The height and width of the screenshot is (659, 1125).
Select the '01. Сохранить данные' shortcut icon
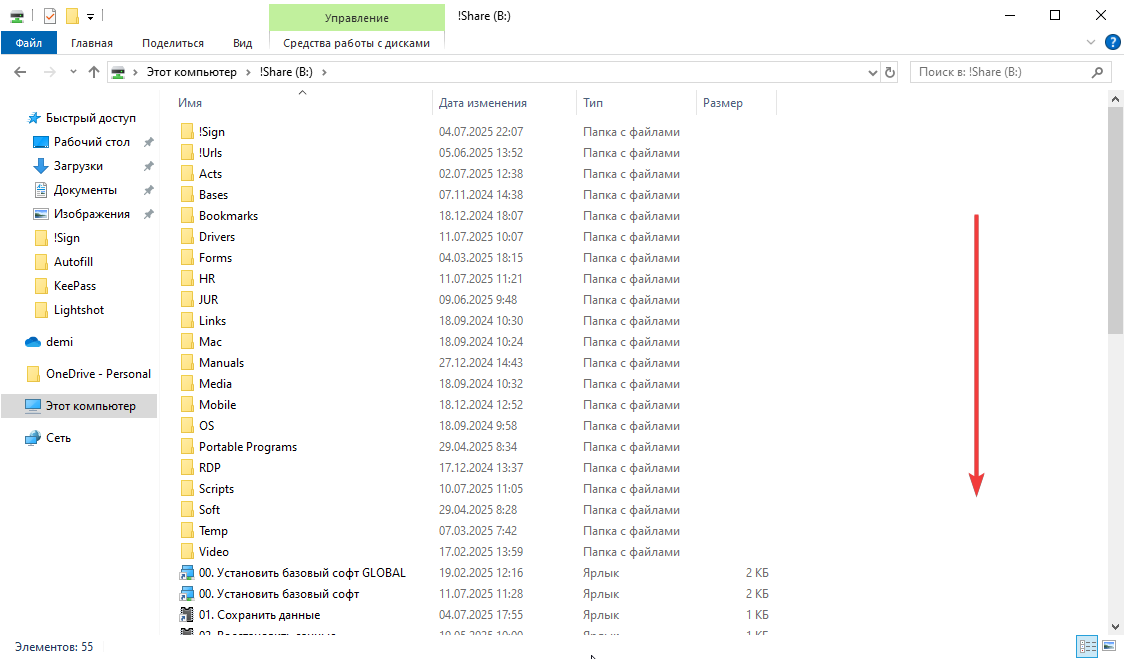tap(186, 615)
